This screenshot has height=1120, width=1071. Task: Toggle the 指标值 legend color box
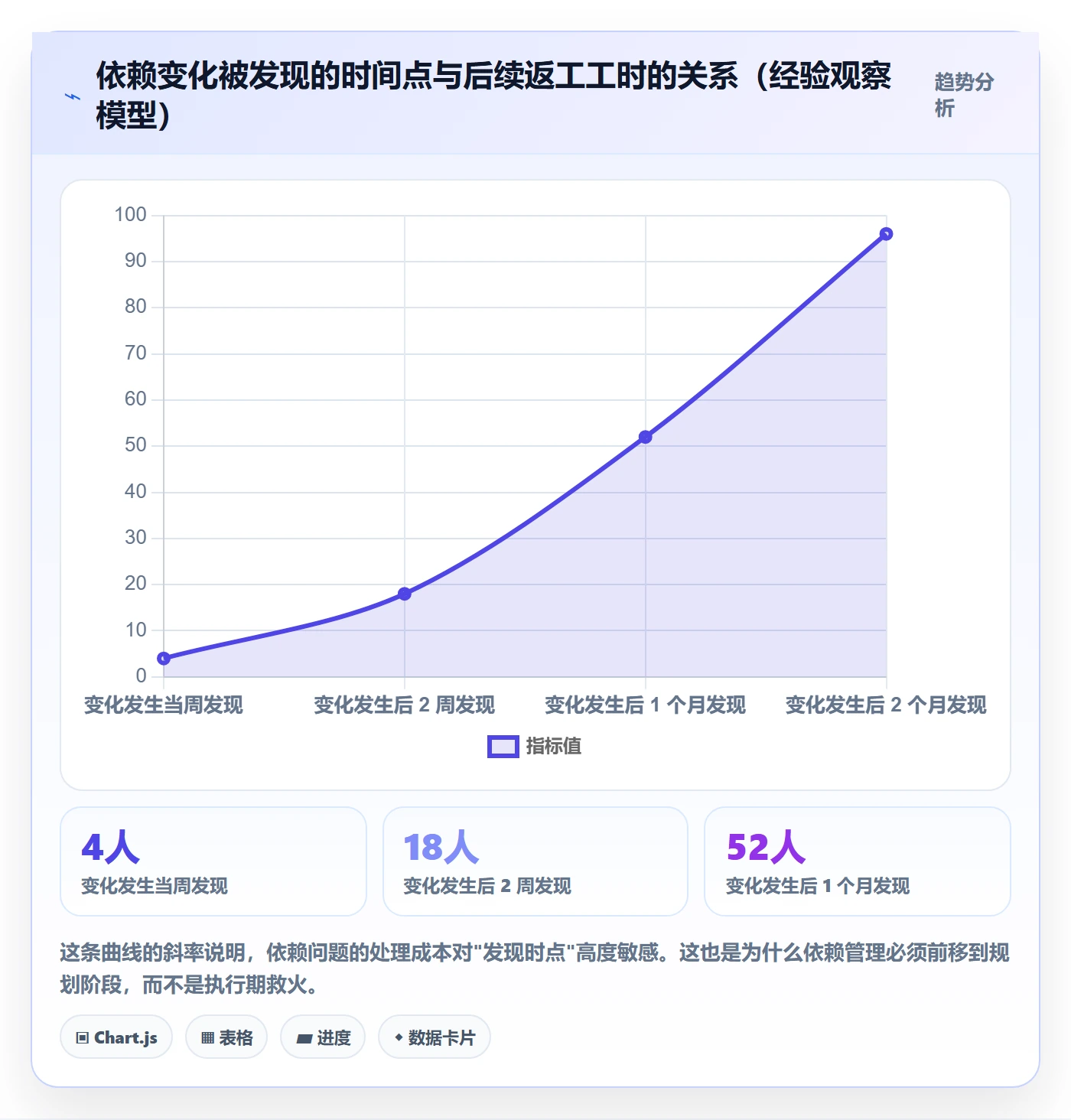(x=503, y=747)
